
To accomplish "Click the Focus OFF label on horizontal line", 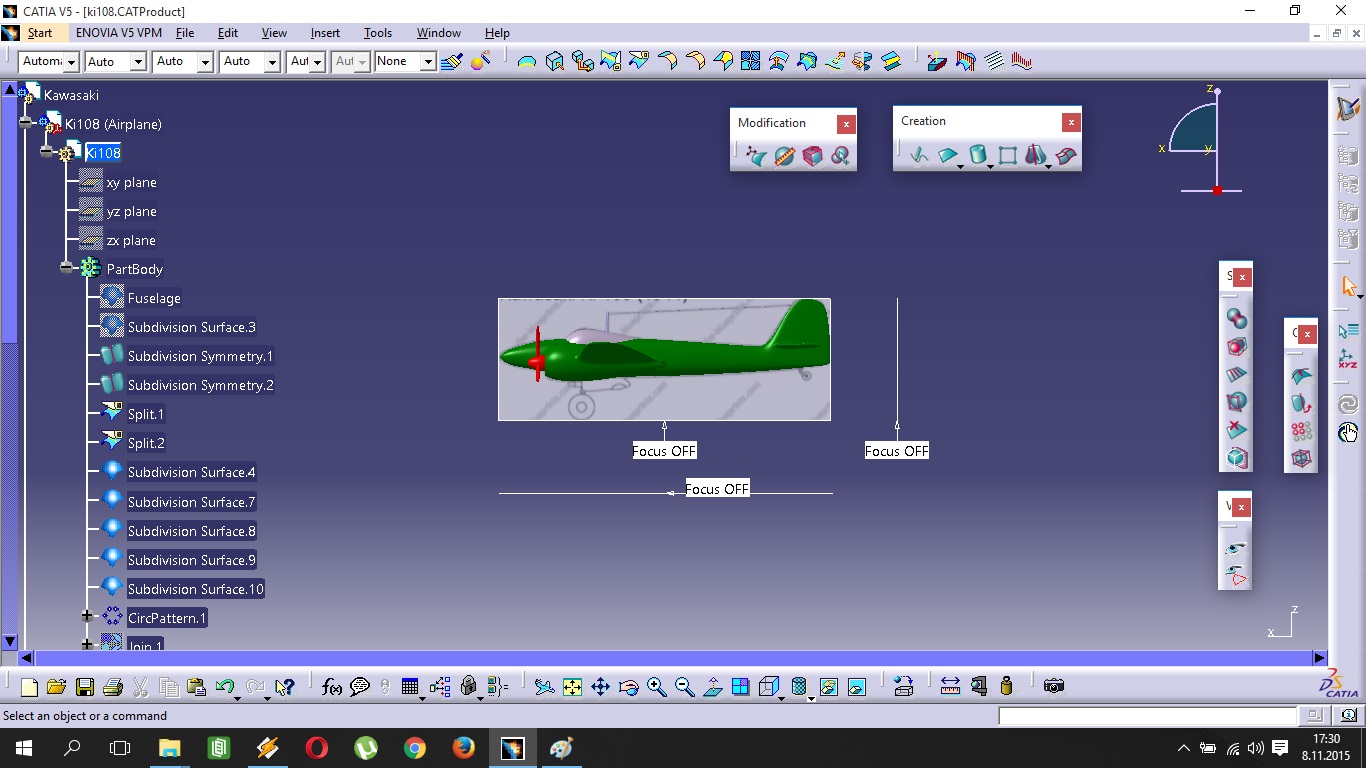I will coord(717,489).
